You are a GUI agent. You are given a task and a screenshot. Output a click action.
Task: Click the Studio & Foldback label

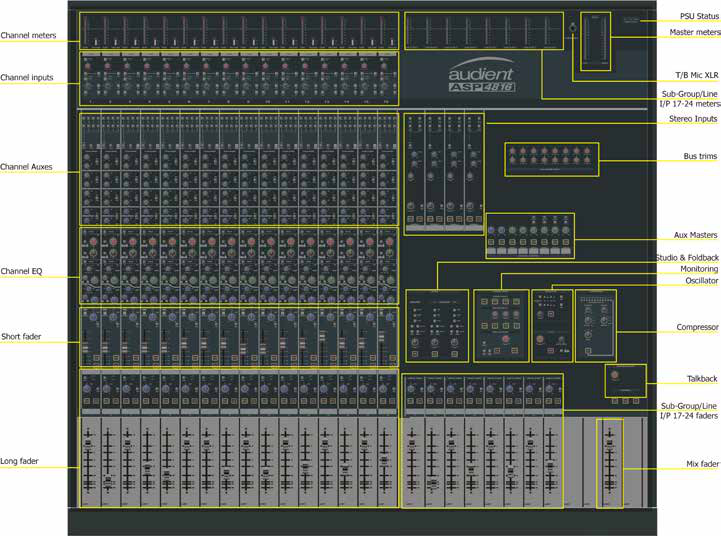687,257
